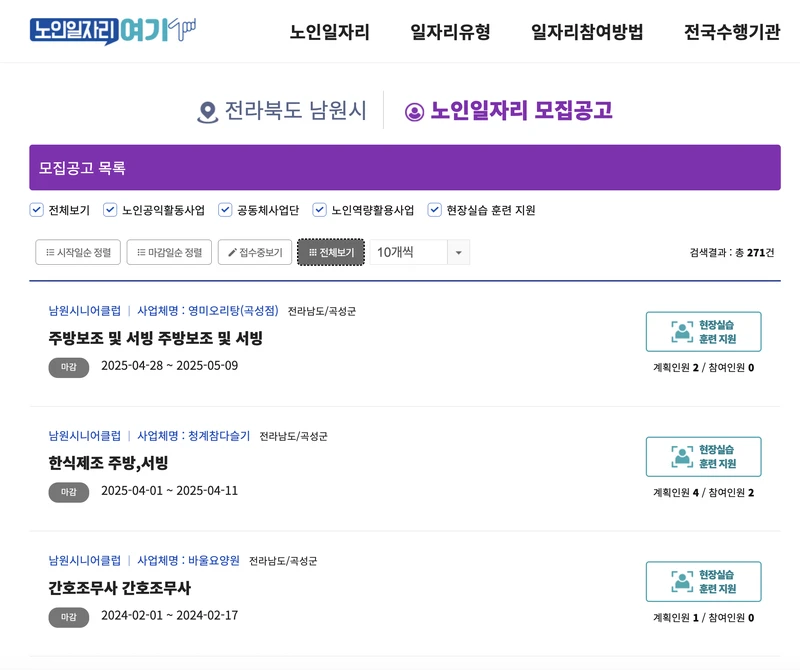The width and height of the screenshot is (800, 670).
Task: Click 마감 status badge dated 2024-02-01
Action: (x=69, y=617)
